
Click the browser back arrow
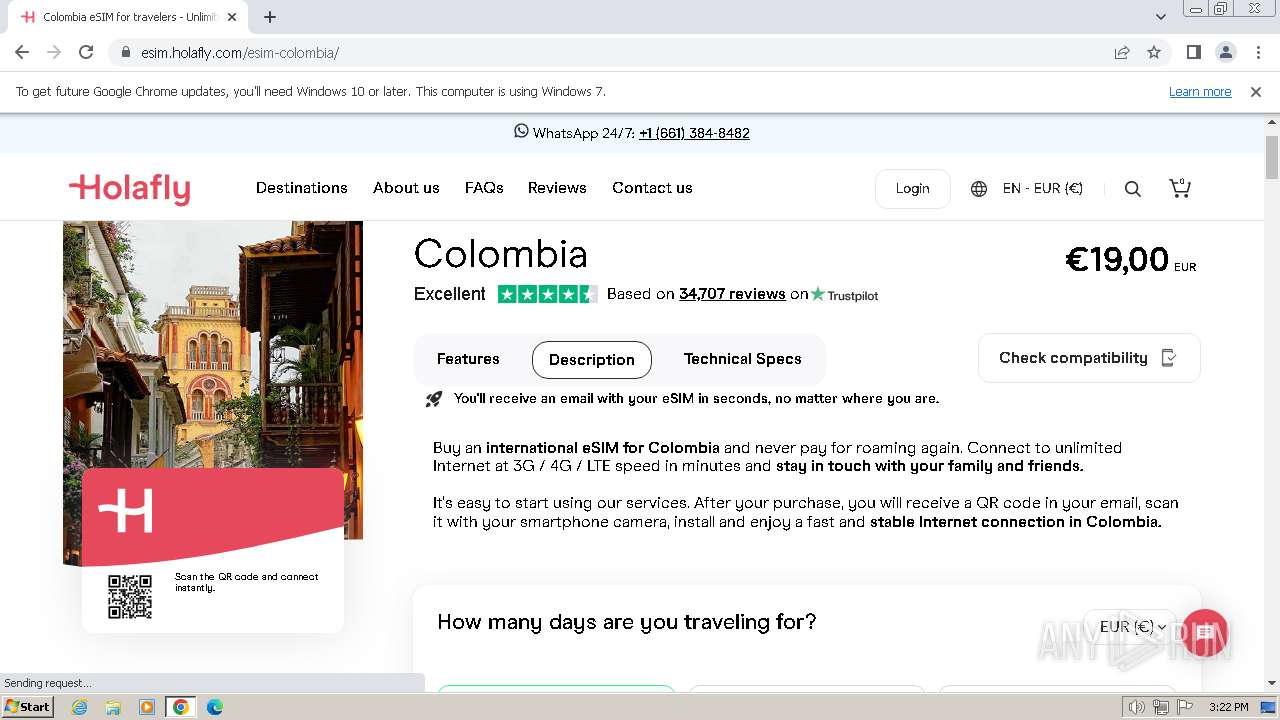tap(22, 52)
